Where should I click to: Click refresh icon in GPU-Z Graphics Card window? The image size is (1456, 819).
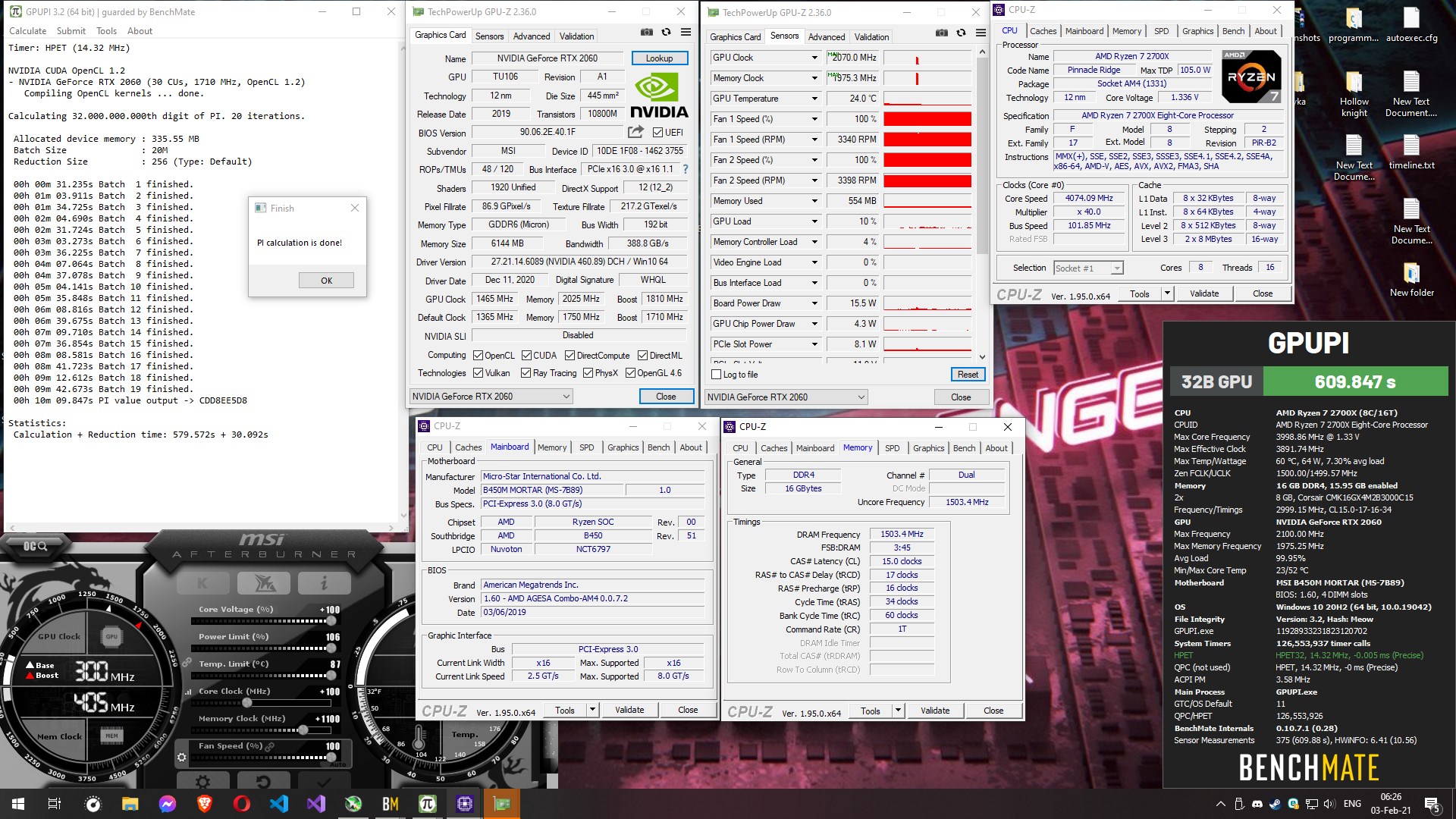(x=666, y=33)
